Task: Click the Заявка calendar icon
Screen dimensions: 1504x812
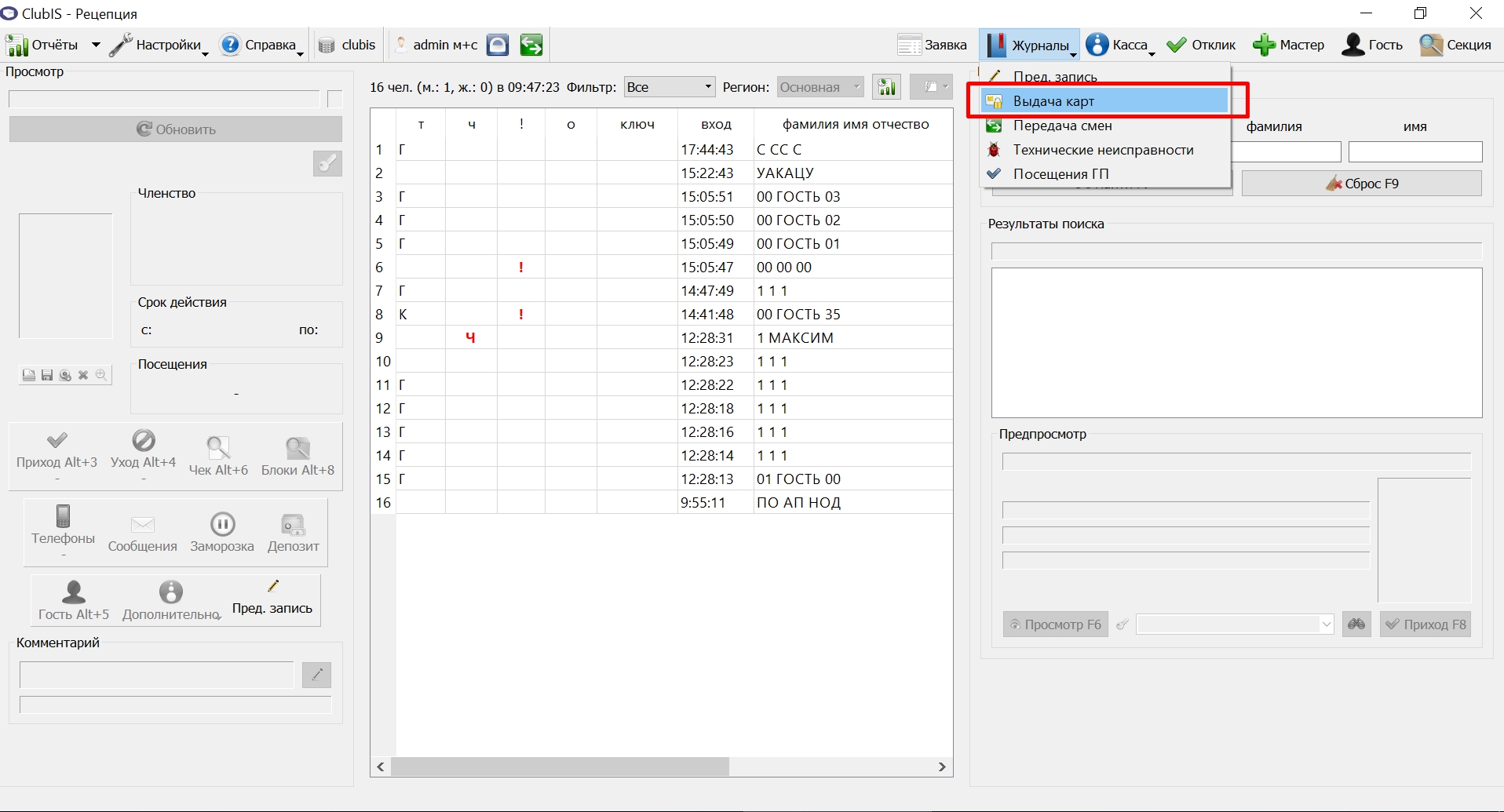Action: [909, 46]
